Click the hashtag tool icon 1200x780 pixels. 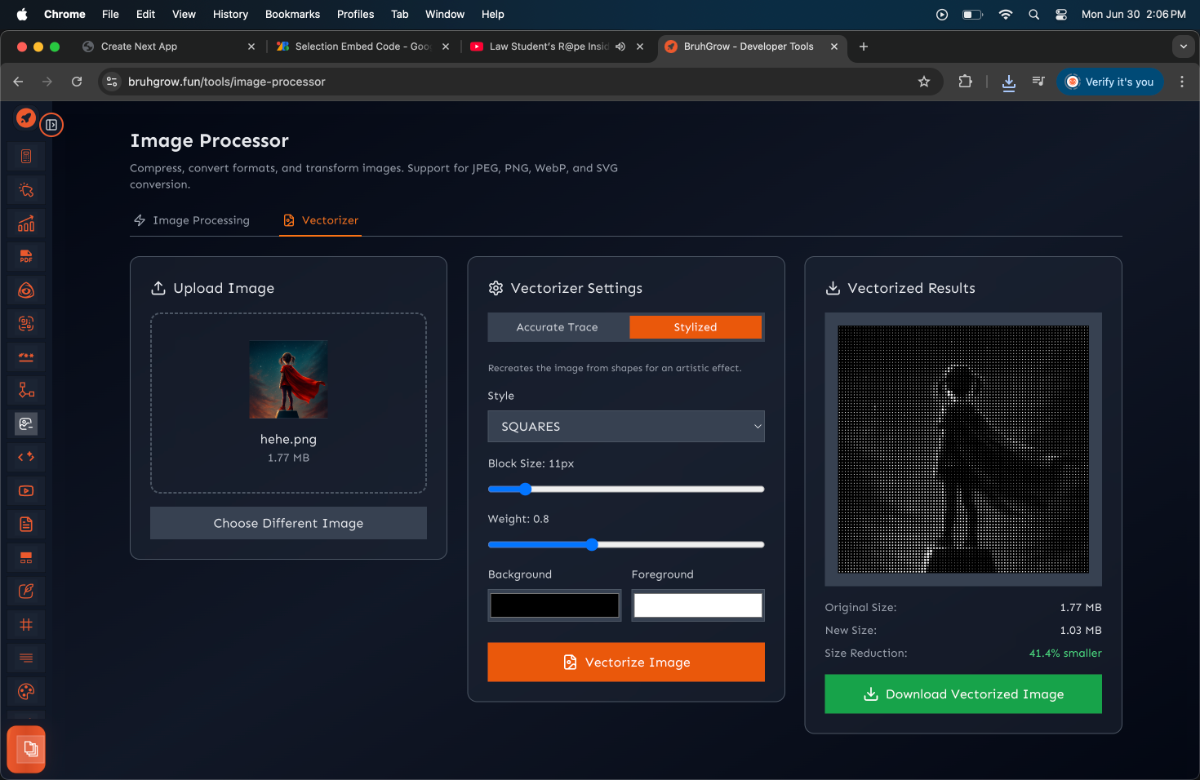(x=26, y=624)
